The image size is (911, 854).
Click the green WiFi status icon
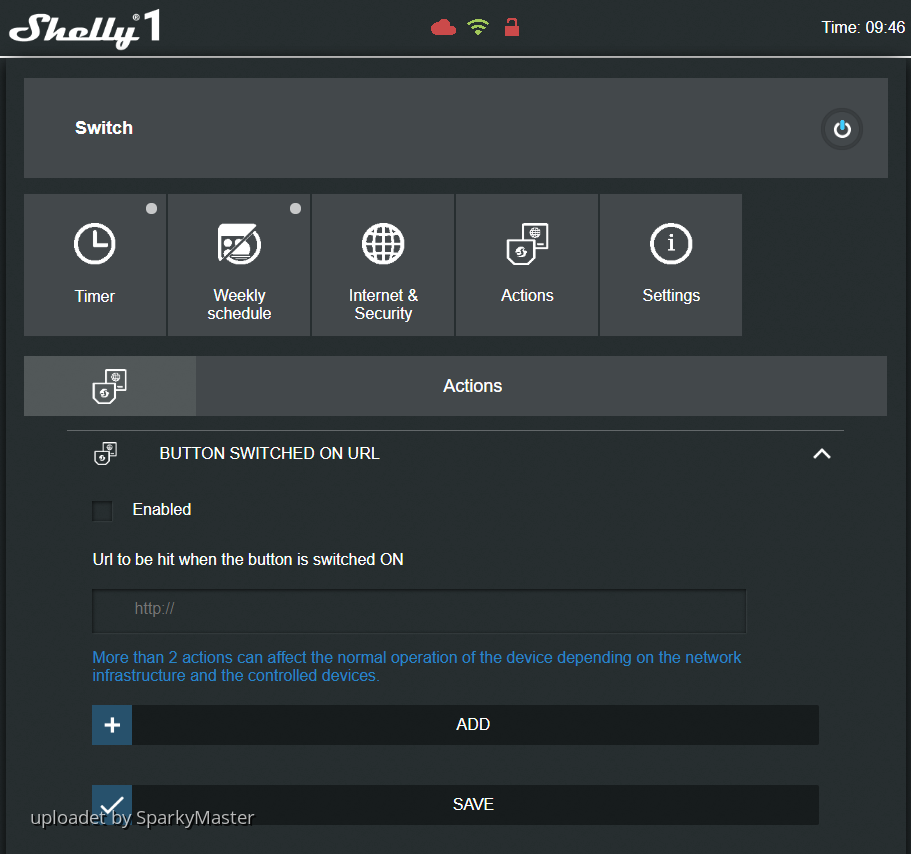coord(478,28)
